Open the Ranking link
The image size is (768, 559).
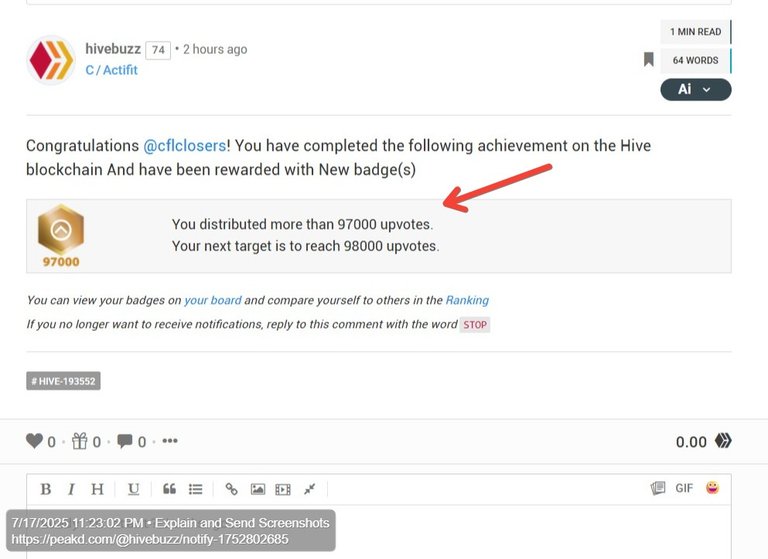(x=467, y=300)
